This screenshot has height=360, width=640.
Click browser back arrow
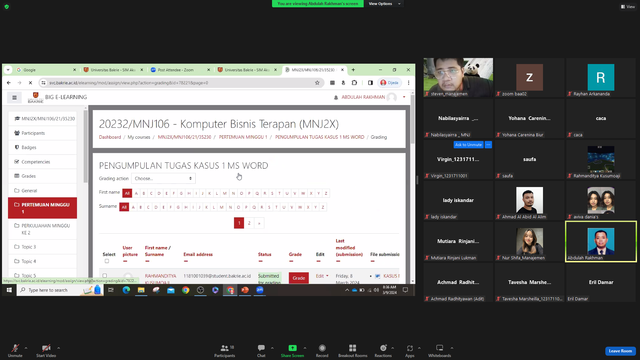(9, 82)
